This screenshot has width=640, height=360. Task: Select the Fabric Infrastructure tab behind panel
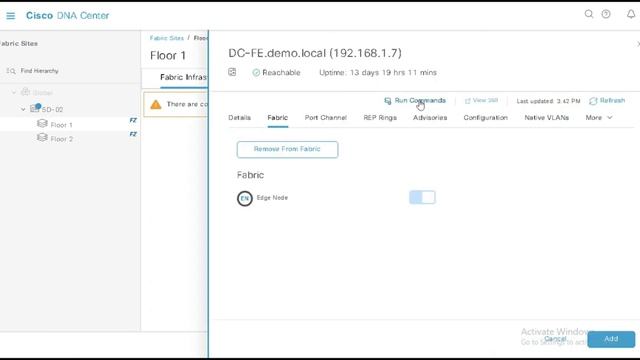[184, 77]
